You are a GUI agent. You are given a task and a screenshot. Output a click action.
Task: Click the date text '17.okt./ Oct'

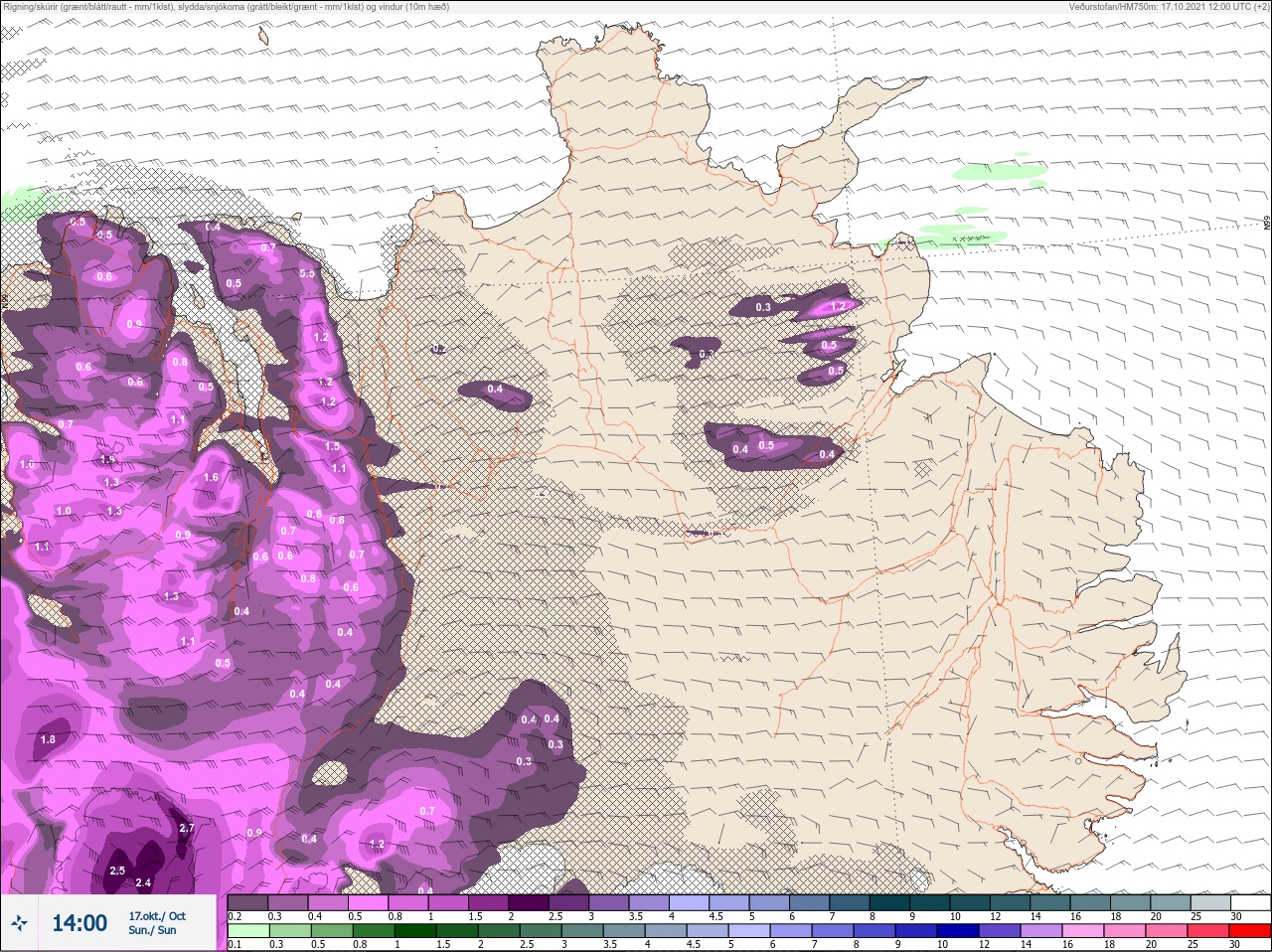click(157, 915)
